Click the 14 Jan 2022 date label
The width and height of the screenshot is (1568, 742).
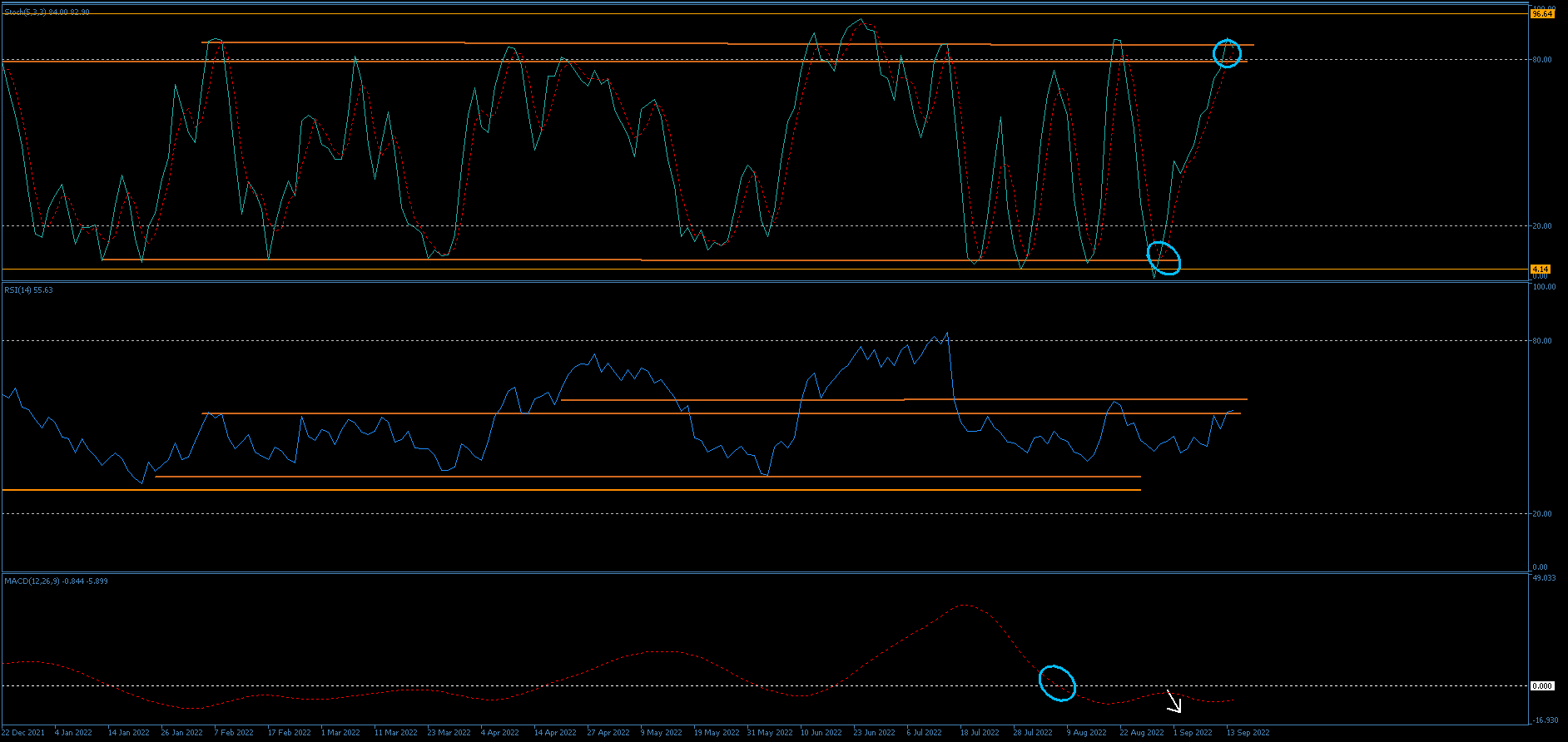tap(129, 733)
